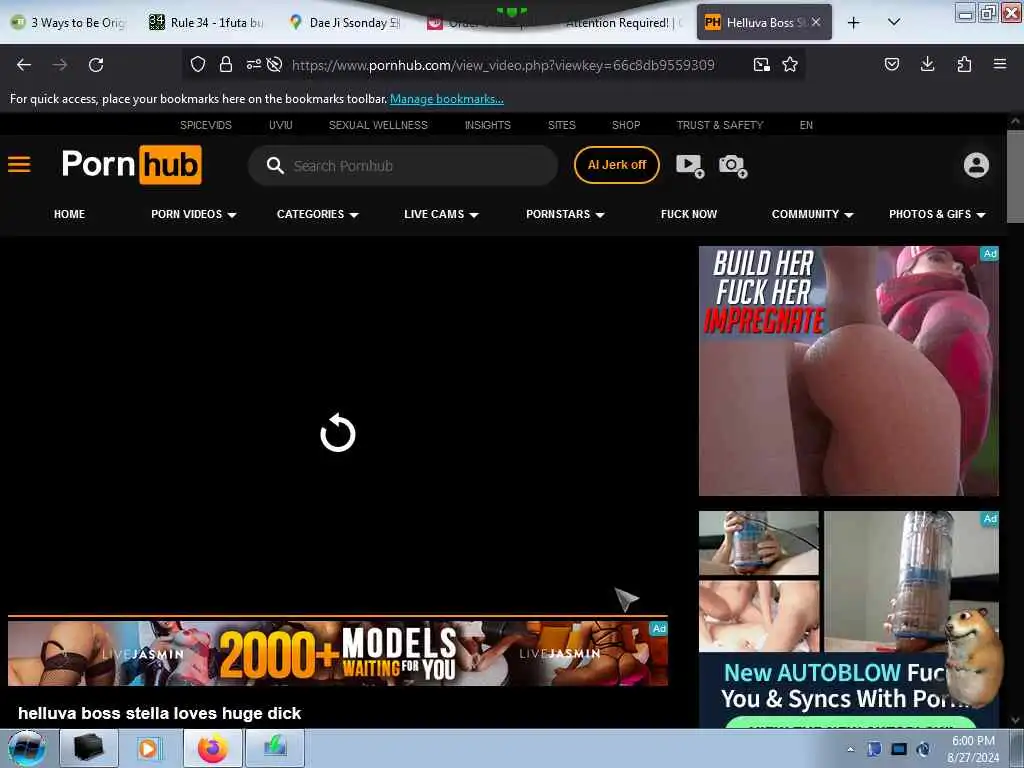This screenshot has height=768, width=1024.
Task: Click the upload video icon
Action: point(690,165)
